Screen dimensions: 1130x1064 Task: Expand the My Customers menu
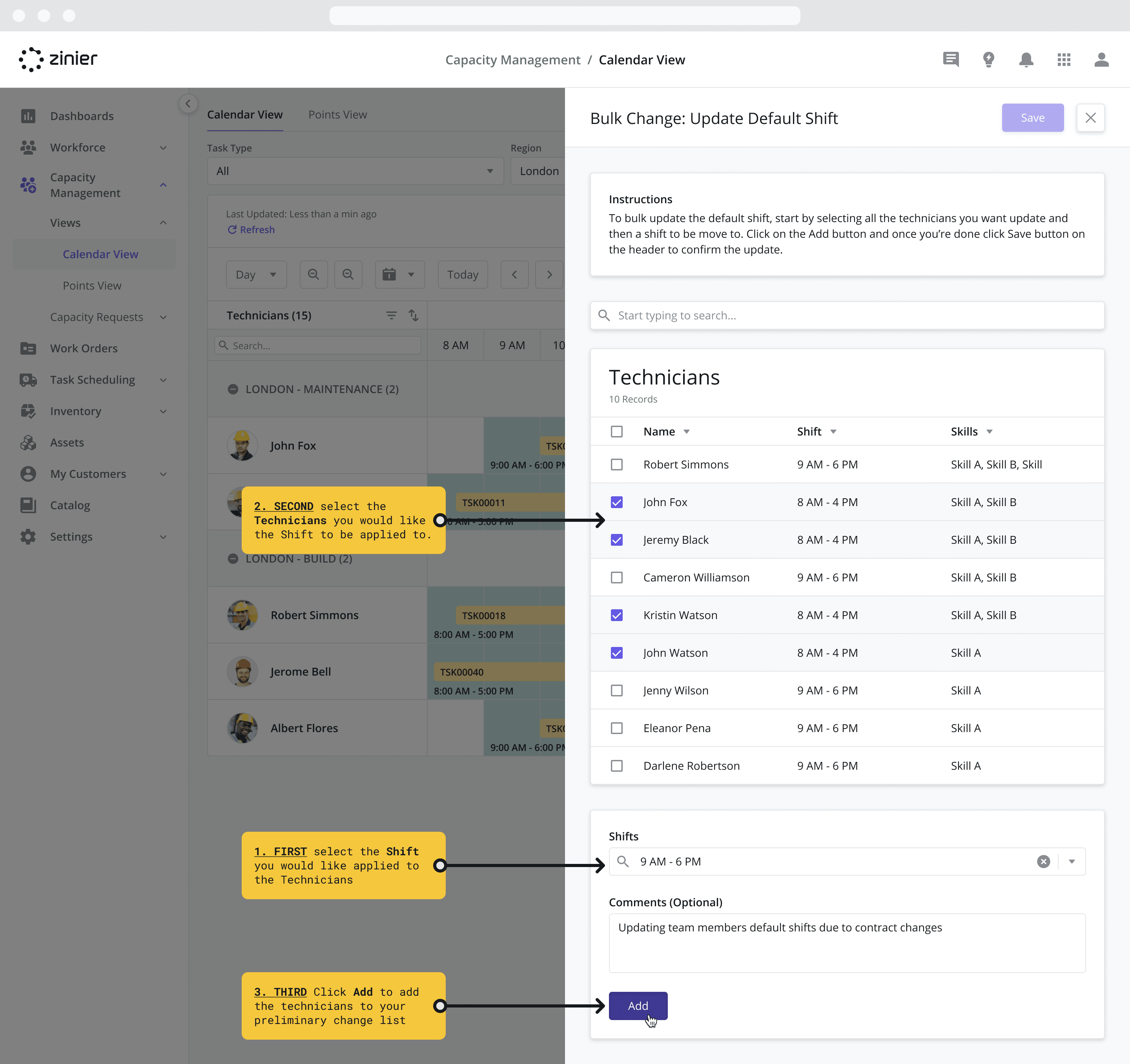[x=163, y=474]
